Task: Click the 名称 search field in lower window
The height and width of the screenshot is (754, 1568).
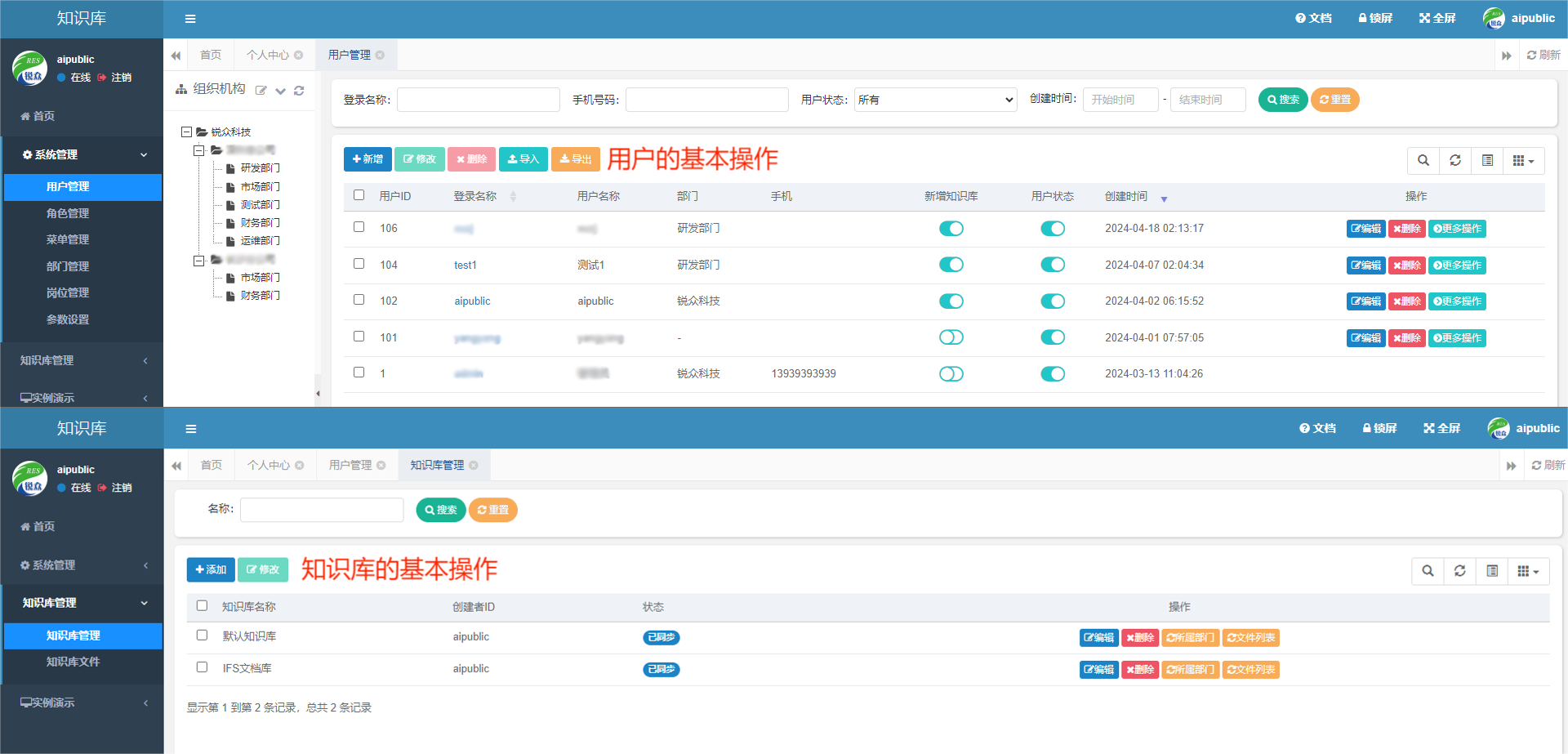Action: click(322, 510)
